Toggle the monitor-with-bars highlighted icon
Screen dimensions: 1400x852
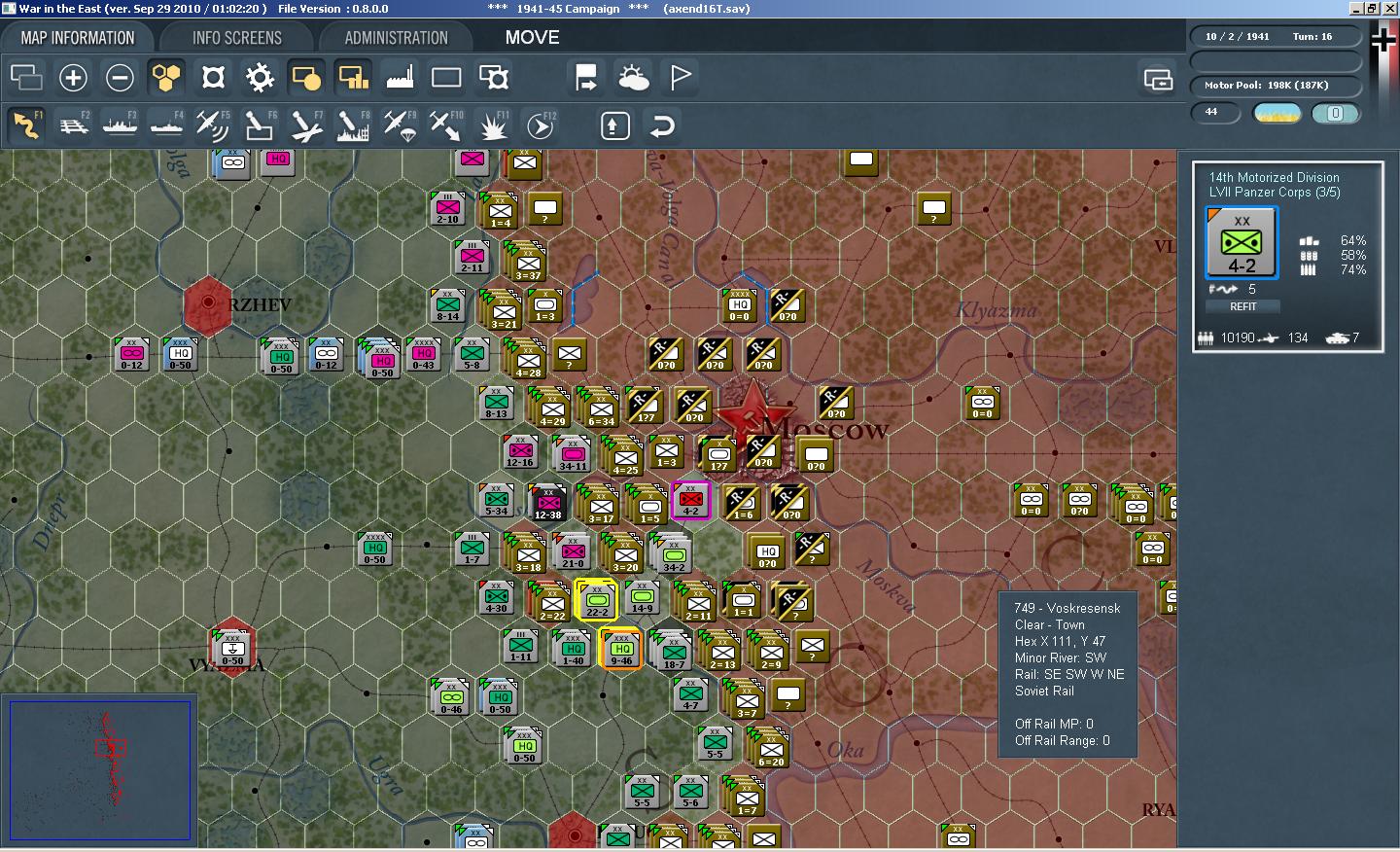pos(353,77)
